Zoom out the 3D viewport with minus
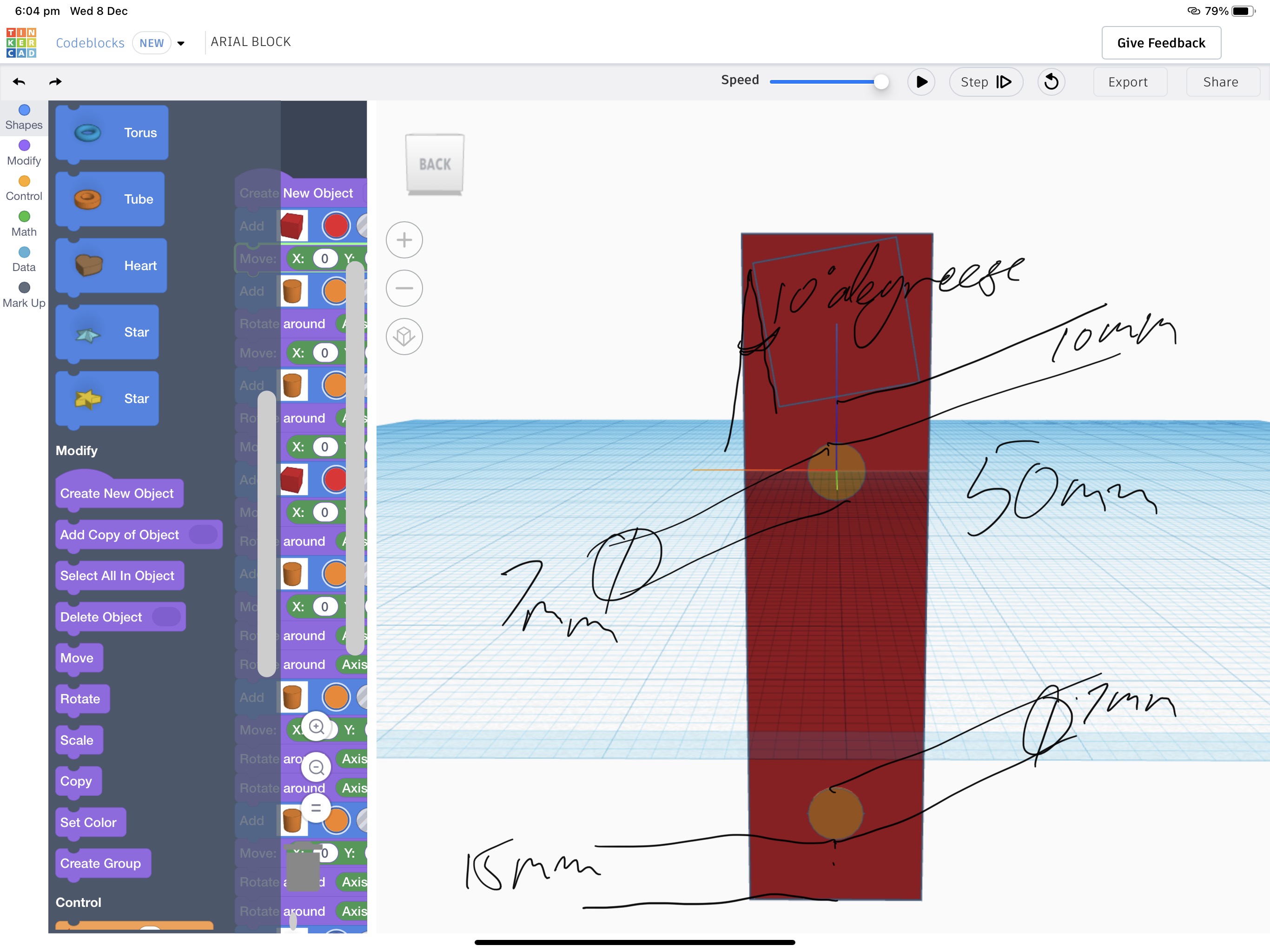 [x=404, y=288]
